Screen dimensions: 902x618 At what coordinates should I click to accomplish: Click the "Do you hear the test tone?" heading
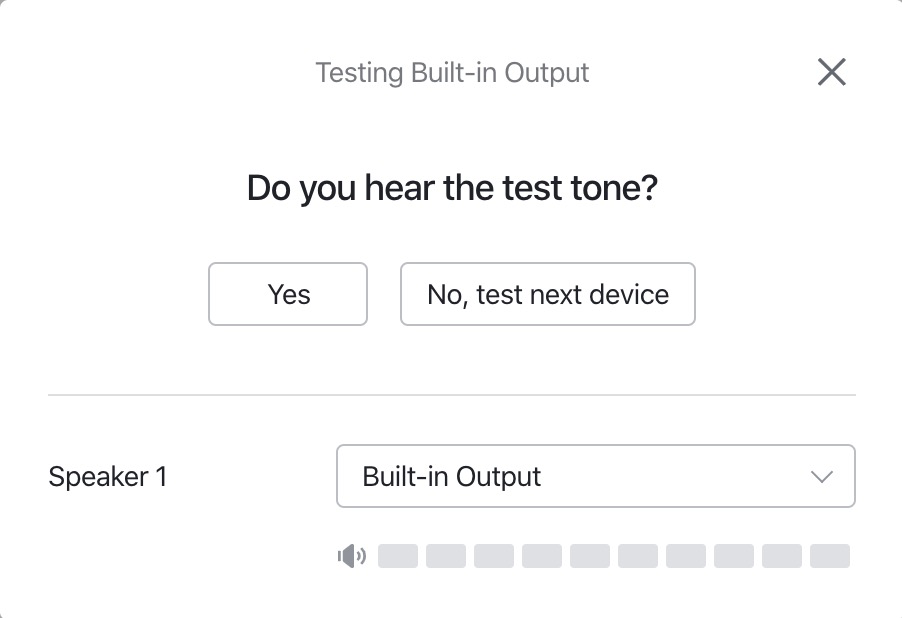pos(452,188)
